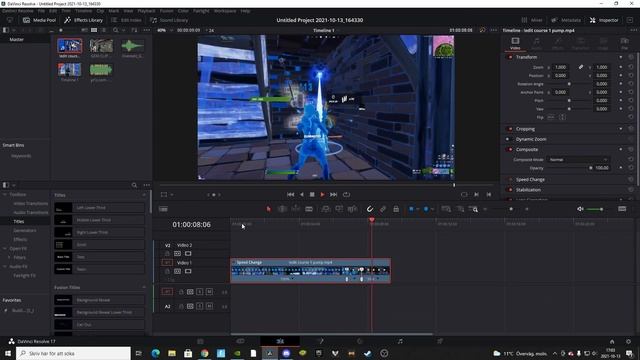Collapse the Toolbox tree node
Viewport: 640px width, 360px height.
pos(5,195)
